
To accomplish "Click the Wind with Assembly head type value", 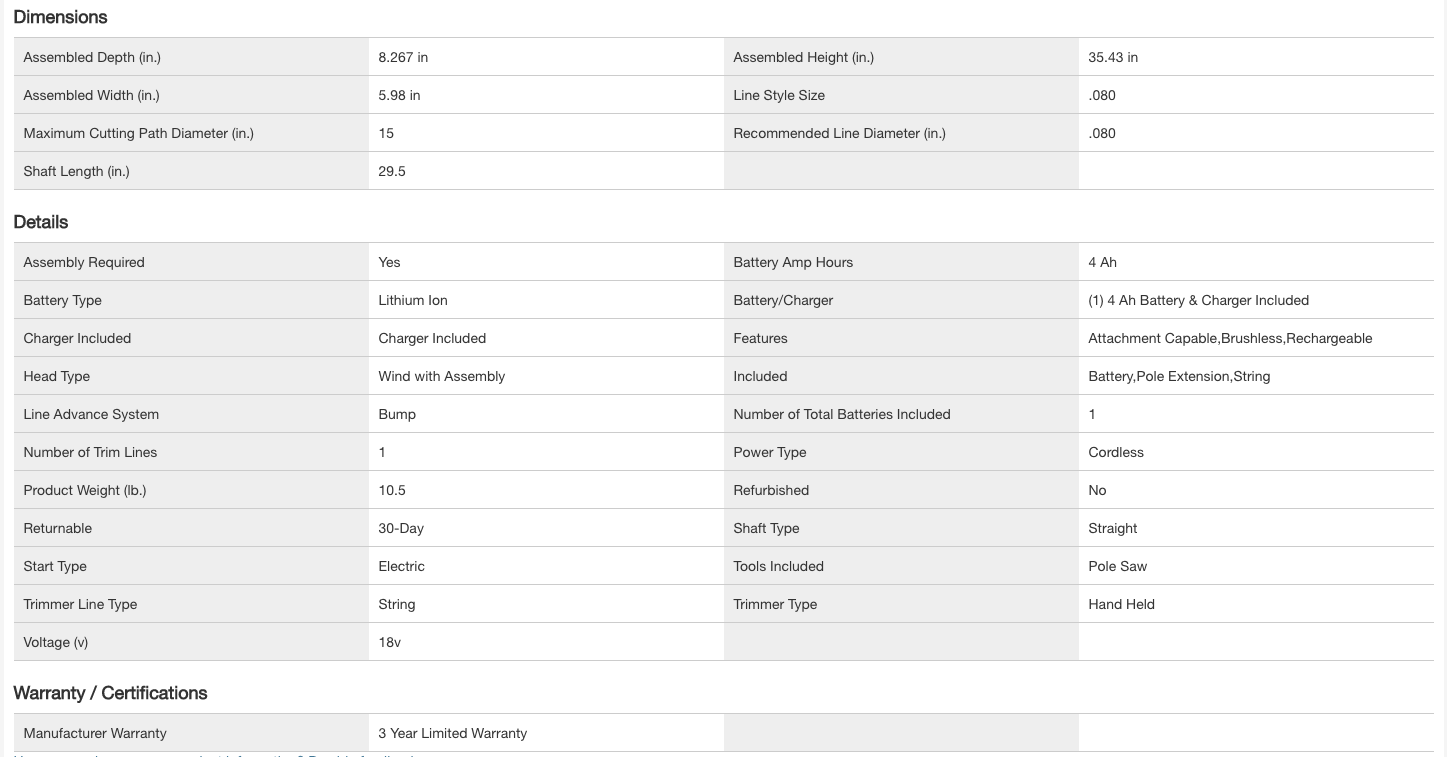I will pos(441,377).
